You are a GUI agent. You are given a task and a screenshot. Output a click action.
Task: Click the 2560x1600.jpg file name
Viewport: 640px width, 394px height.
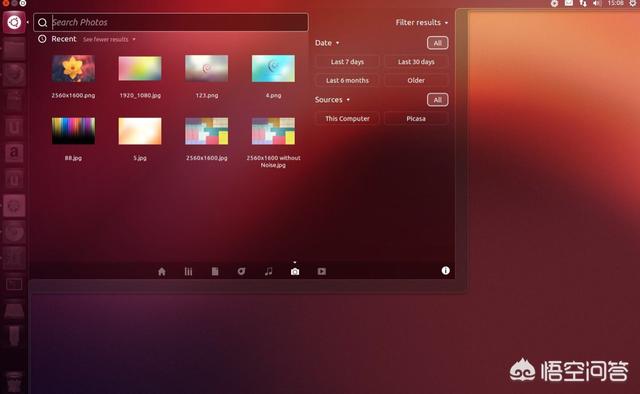click(207, 158)
